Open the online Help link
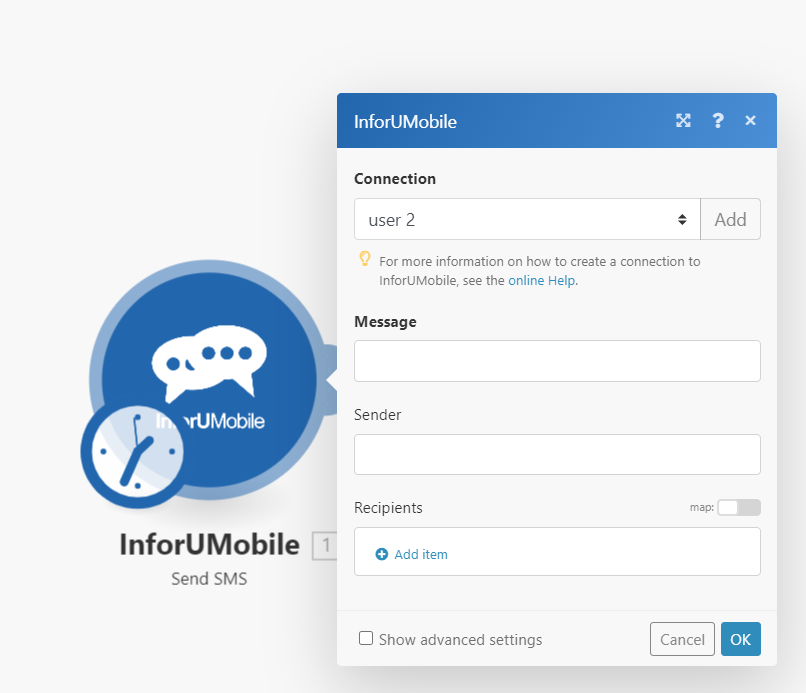The height and width of the screenshot is (693, 806). (541, 281)
